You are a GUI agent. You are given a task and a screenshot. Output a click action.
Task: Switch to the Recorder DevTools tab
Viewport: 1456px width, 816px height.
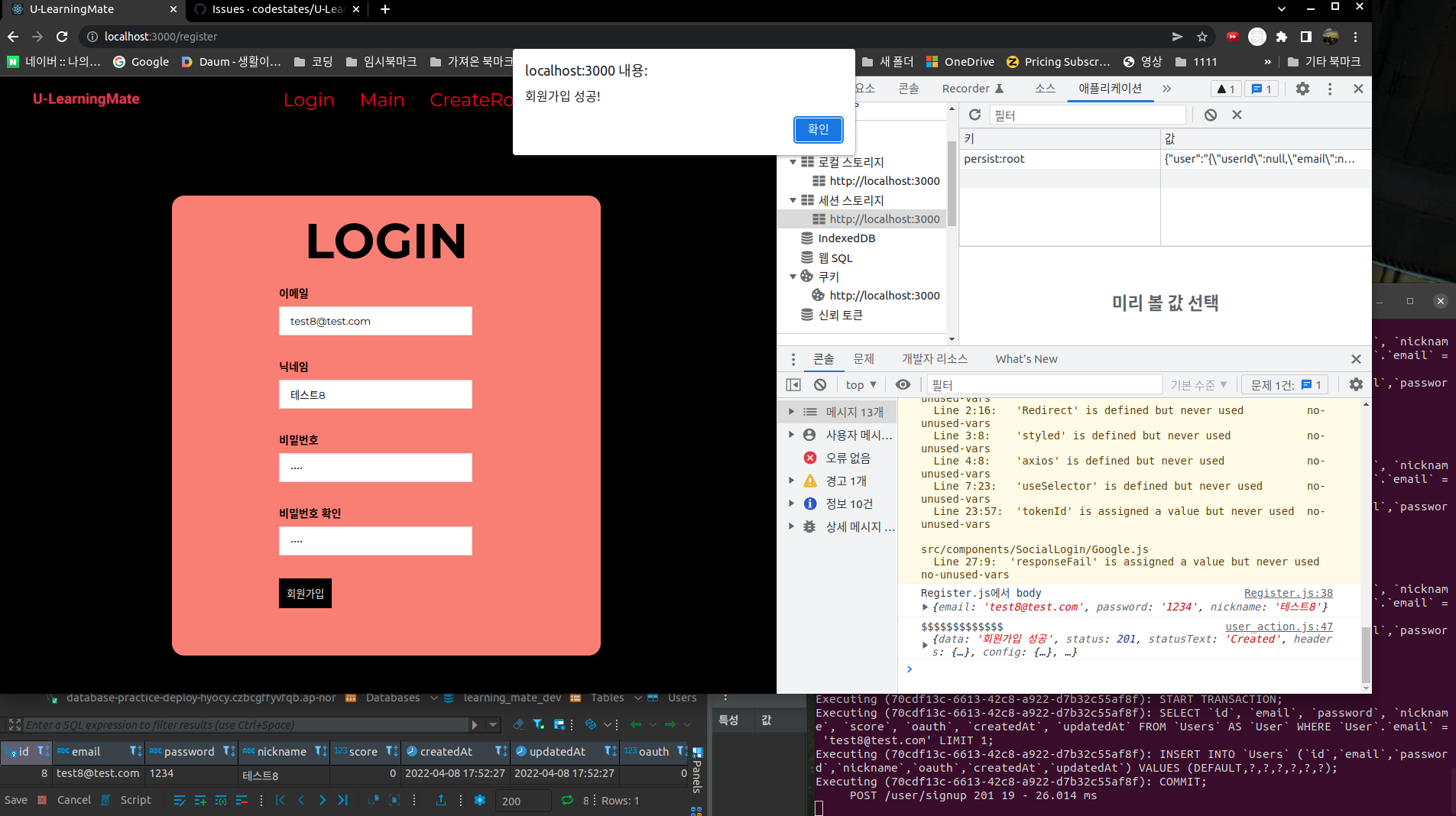[973, 89]
